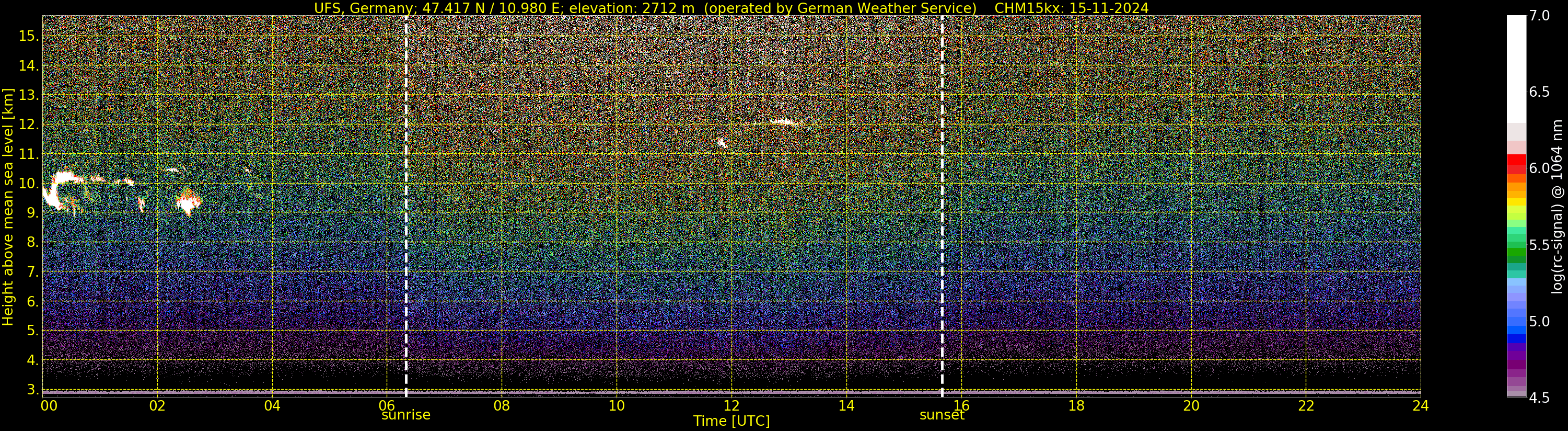
Task: Click the colorbar 6.5 value label
Action: [1539, 92]
